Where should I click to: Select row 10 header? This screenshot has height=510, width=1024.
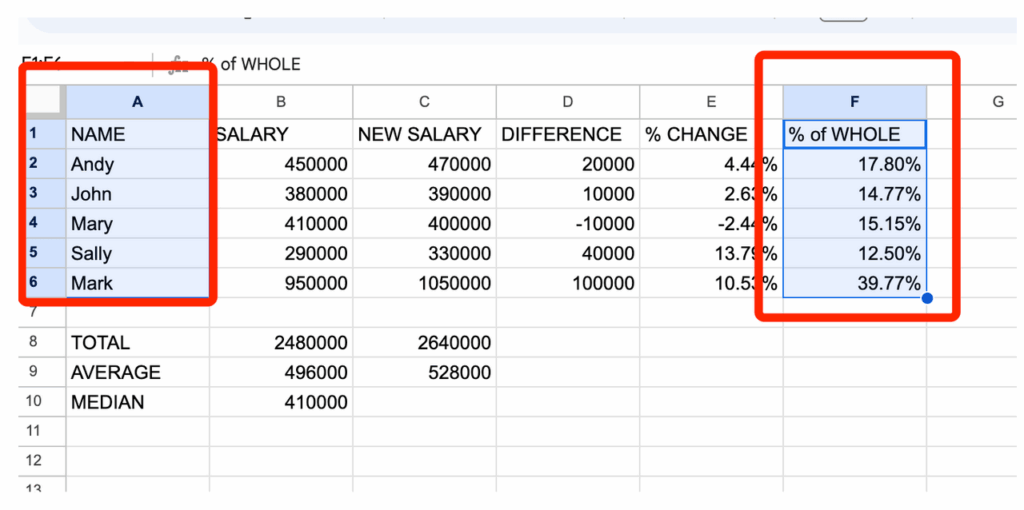click(32, 402)
